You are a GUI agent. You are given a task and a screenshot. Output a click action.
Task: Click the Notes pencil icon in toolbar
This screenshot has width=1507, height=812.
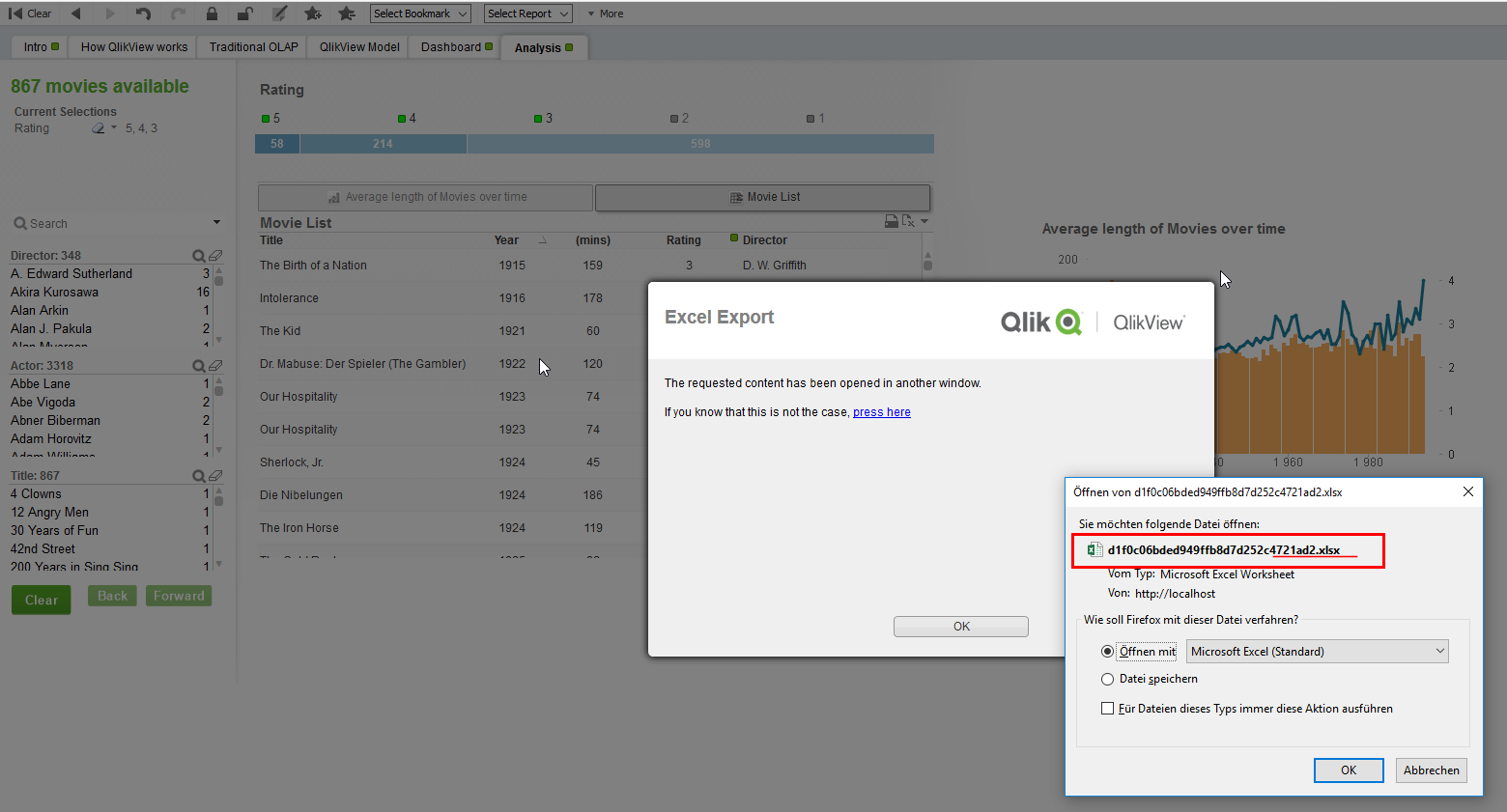279,14
